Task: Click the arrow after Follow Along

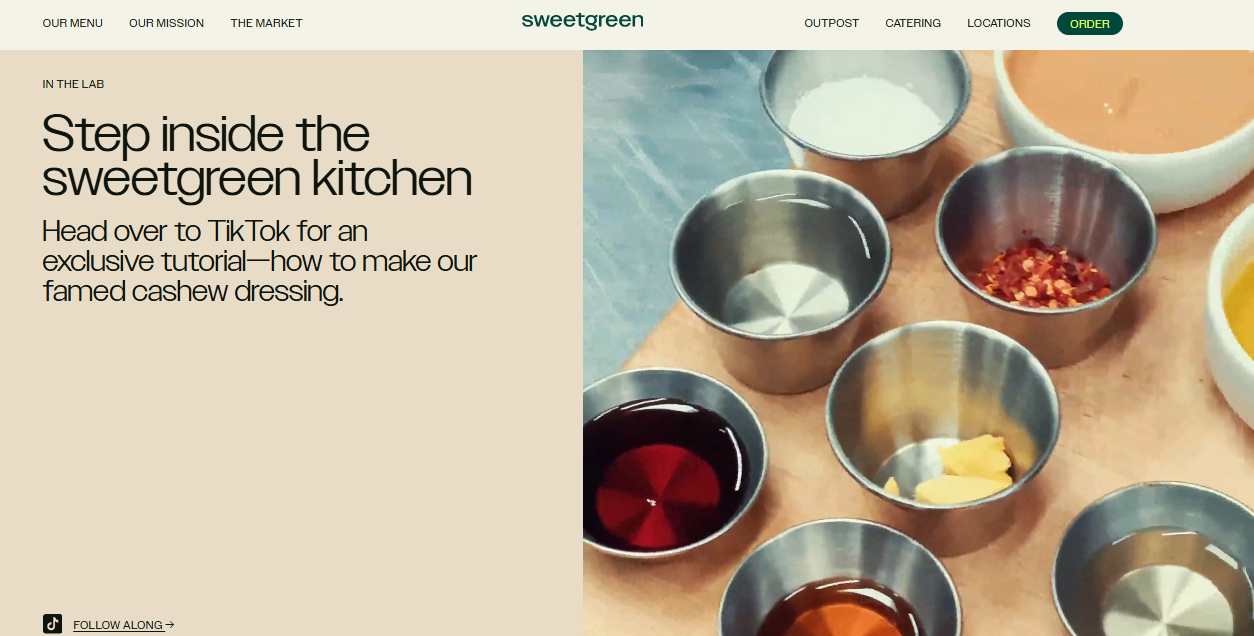Action: 170,625
